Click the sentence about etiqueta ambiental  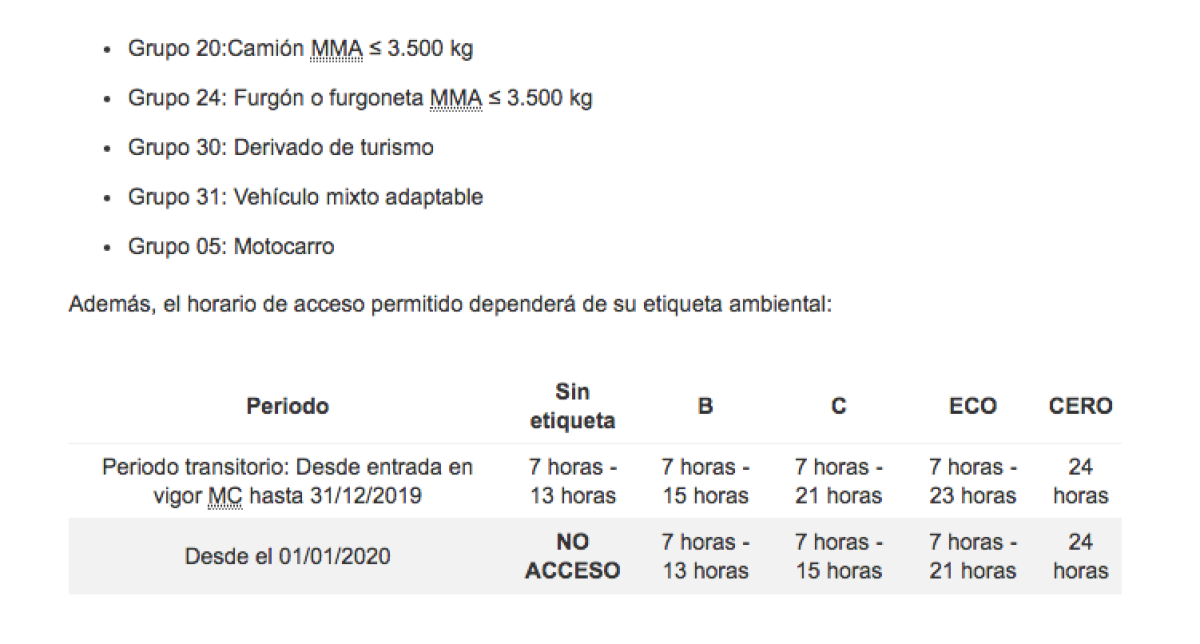pos(450,304)
